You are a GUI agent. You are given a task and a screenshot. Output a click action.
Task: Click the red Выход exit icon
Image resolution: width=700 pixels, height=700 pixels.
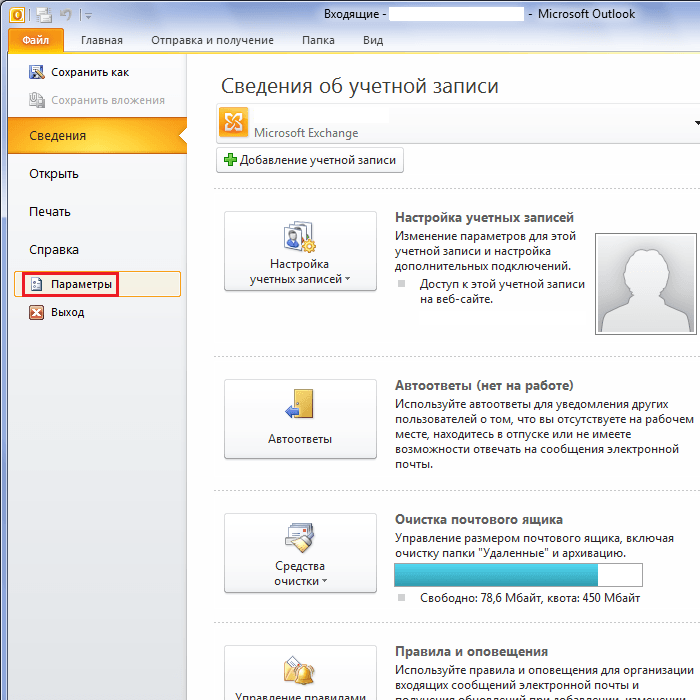[x=37, y=312]
